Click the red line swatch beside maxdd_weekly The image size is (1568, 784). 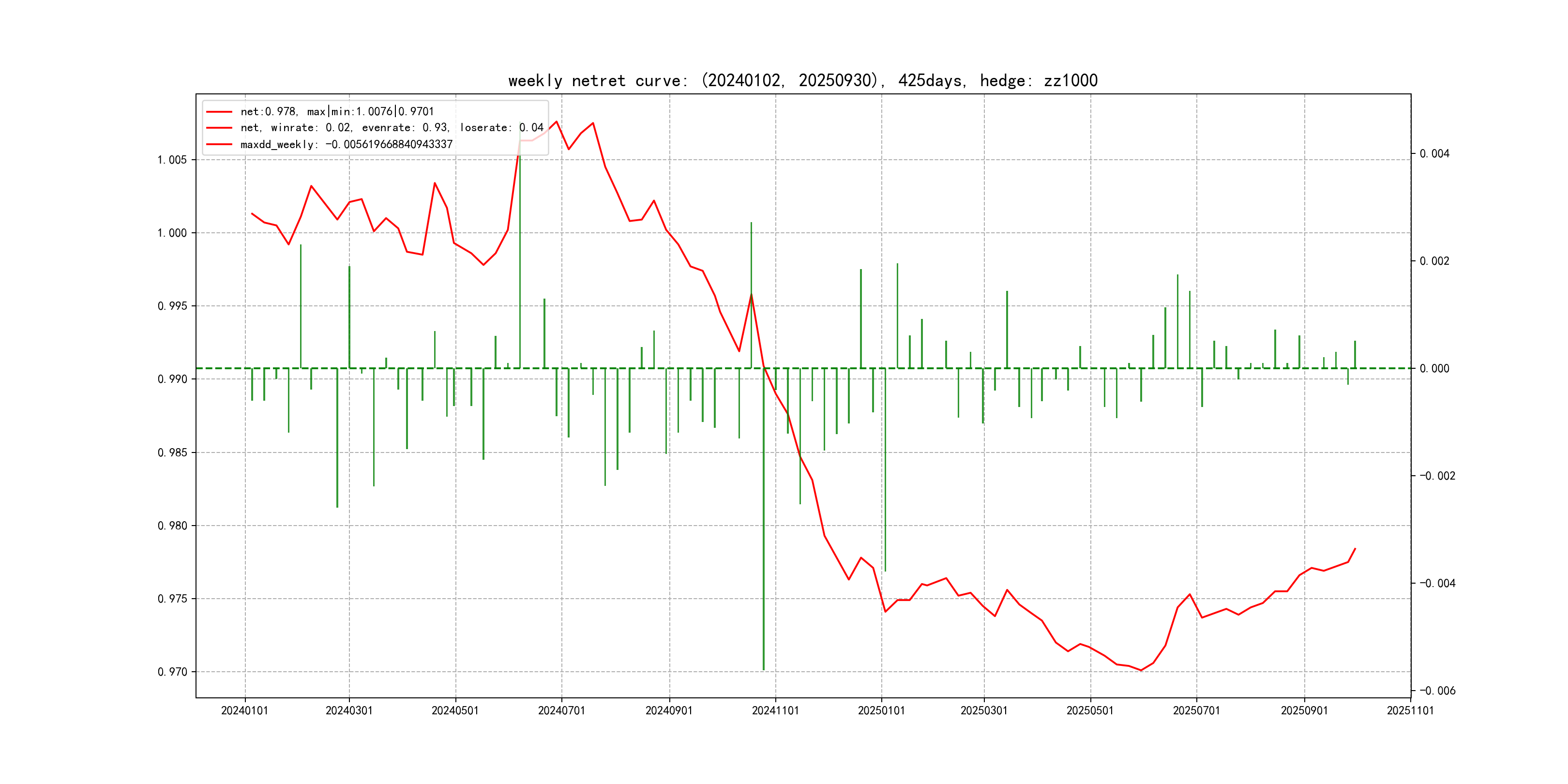point(219,144)
